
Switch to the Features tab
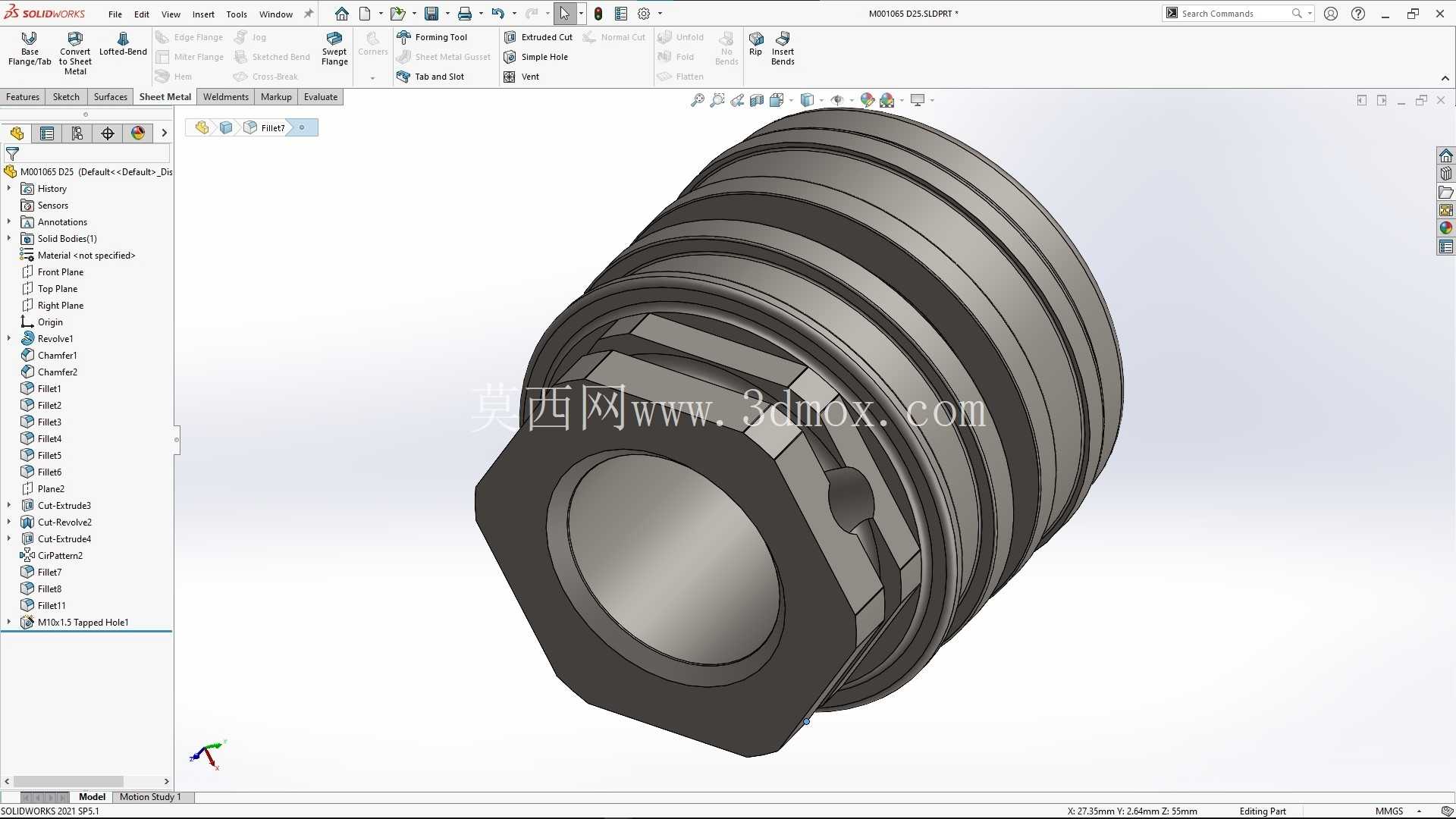(x=23, y=97)
